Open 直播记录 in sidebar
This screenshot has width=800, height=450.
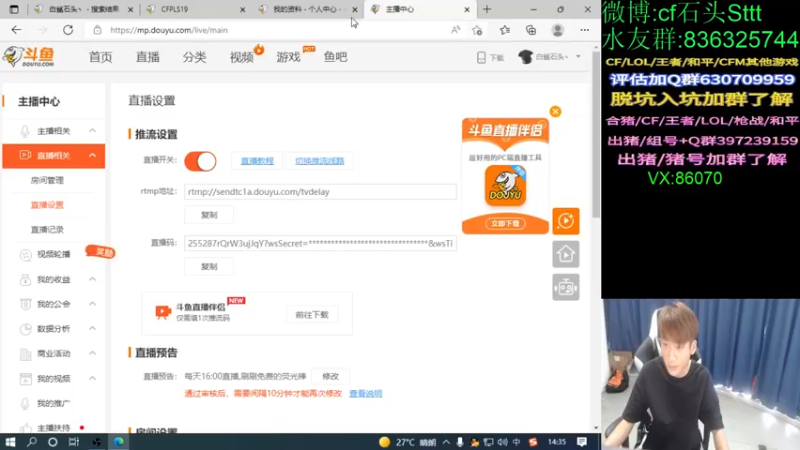47,230
